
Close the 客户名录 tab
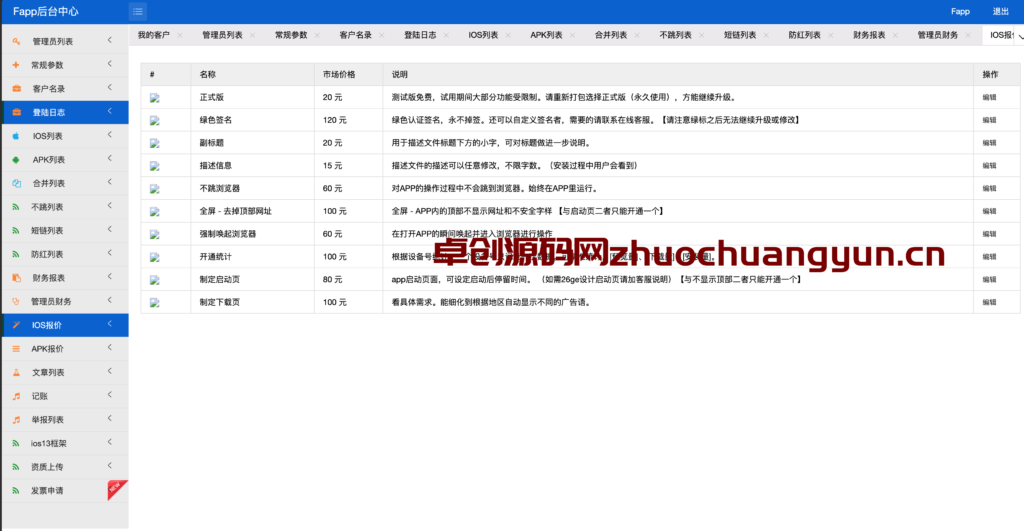(381, 35)
